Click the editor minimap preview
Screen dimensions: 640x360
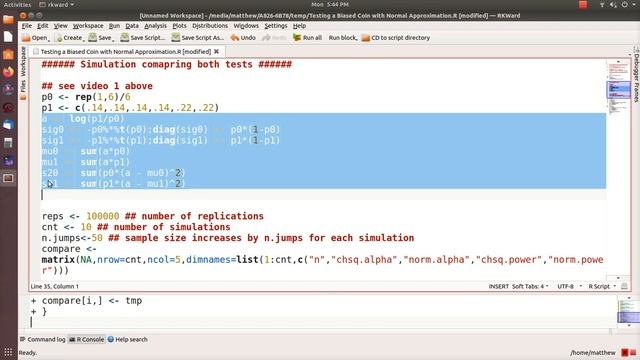(x=618, y=89)
